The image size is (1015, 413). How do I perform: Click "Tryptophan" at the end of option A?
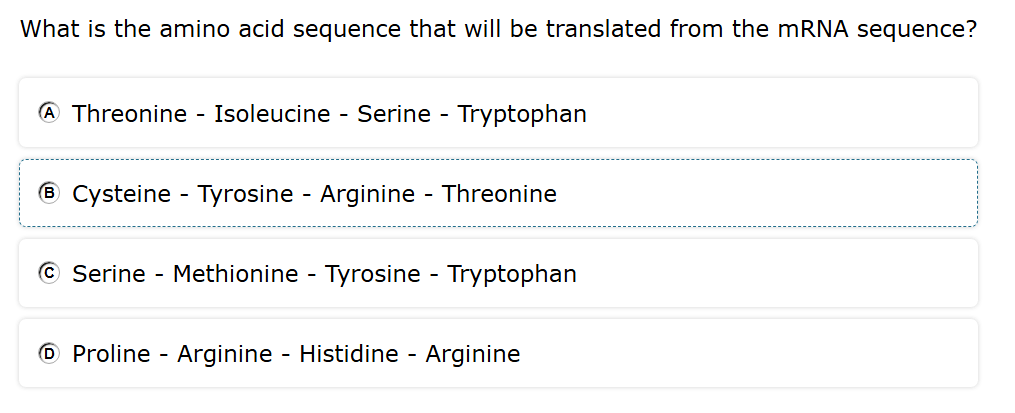522,114
